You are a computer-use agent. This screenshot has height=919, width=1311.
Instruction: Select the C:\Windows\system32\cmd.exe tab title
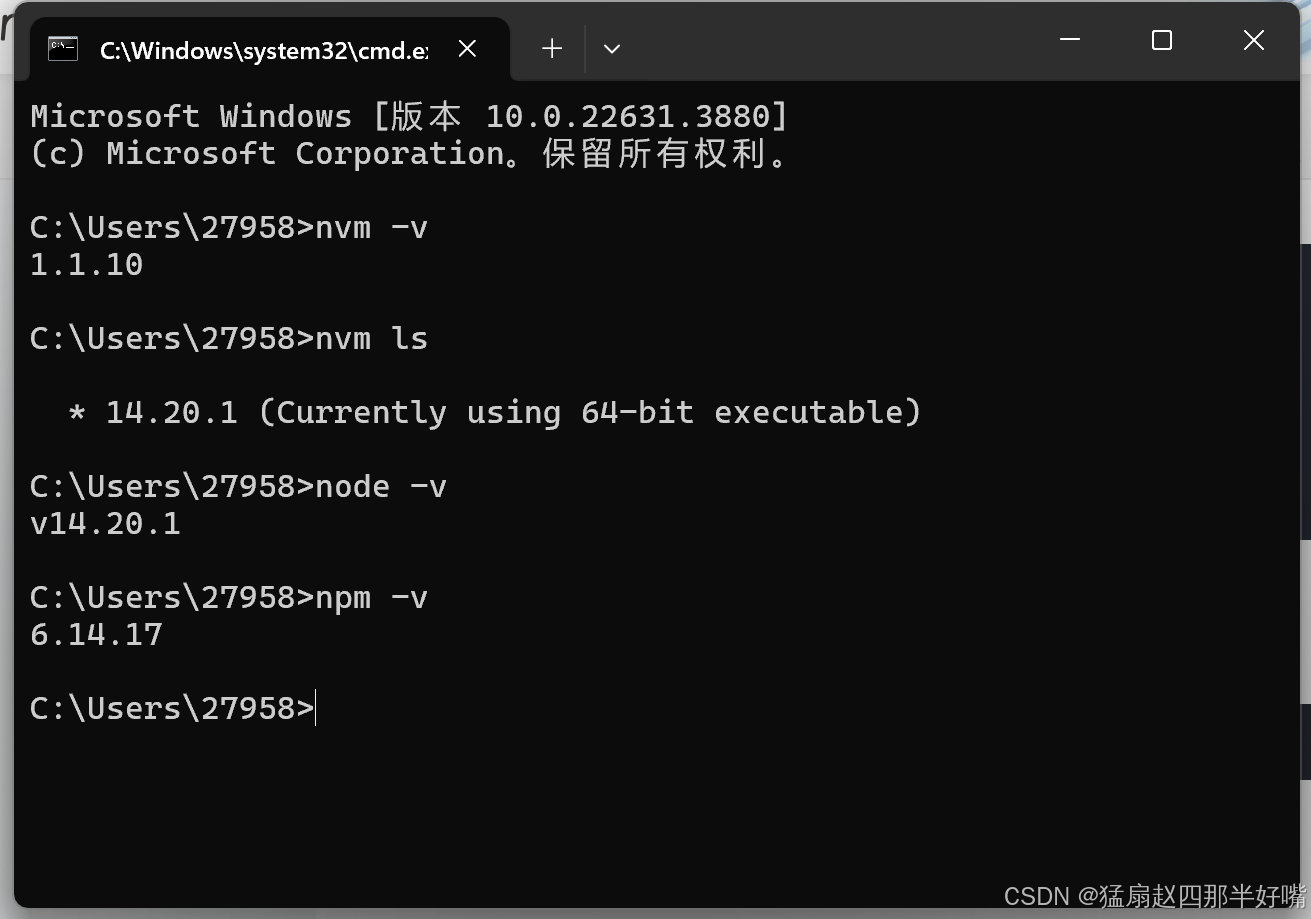tap(264, 50)
